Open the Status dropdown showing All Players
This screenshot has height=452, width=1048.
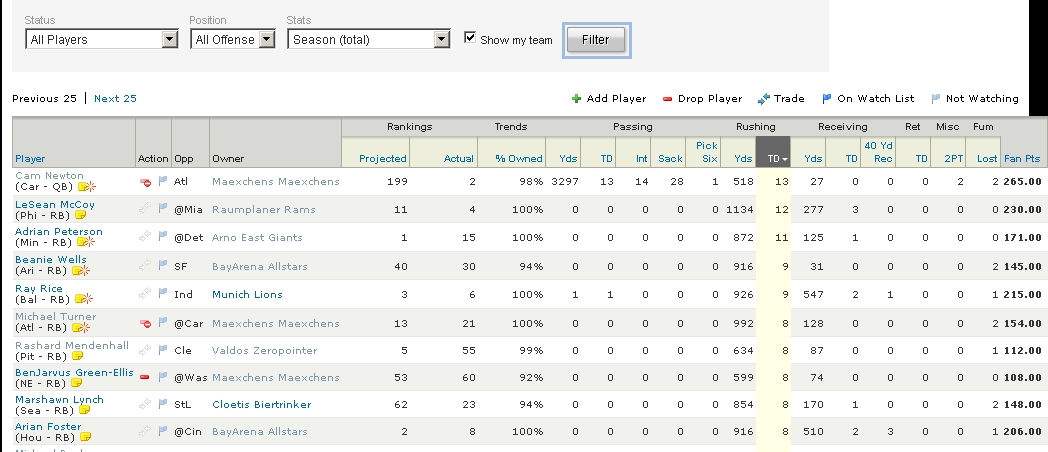tap(101, 39)
